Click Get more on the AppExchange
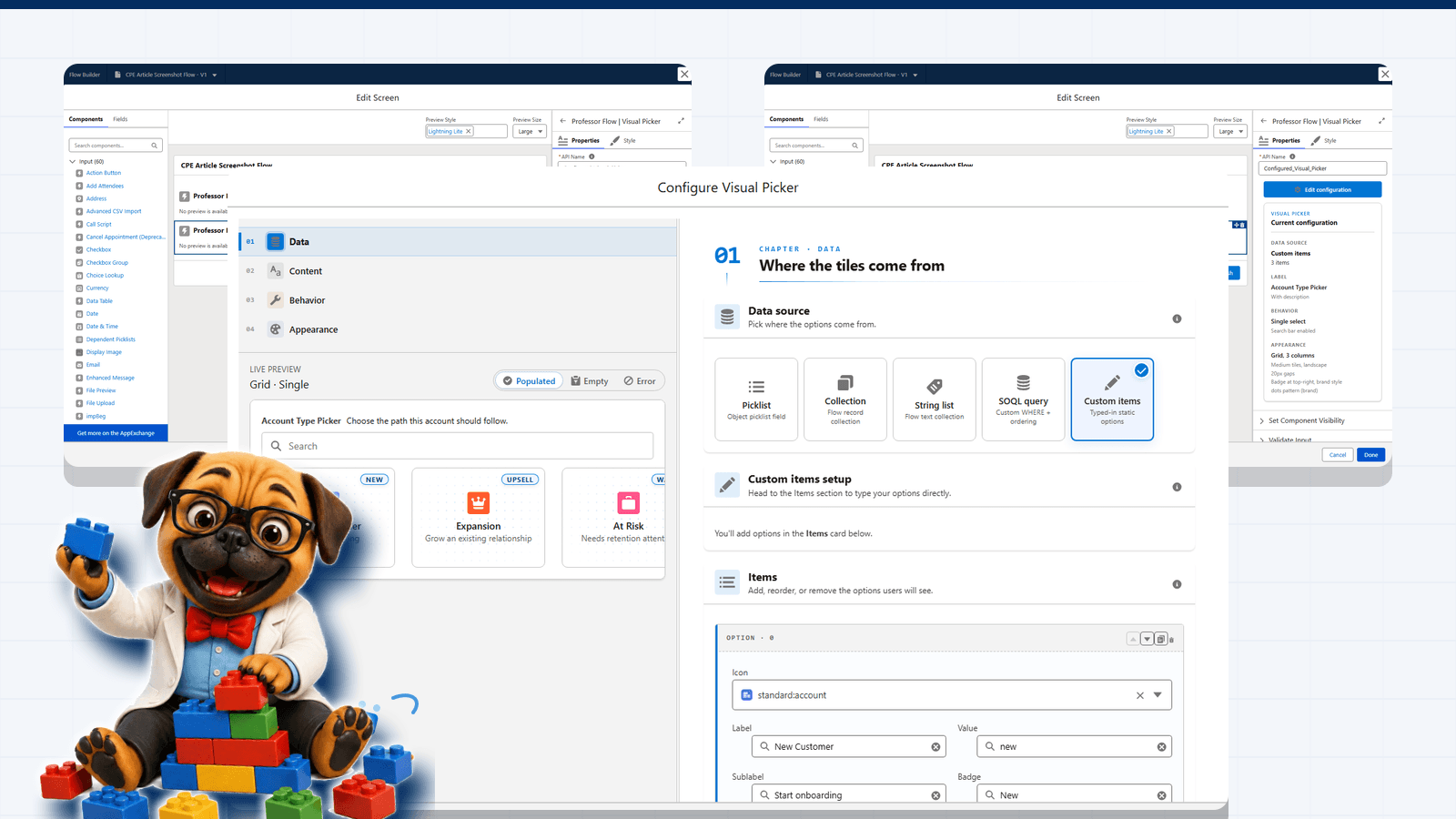Viewport: 1456px width, 819px height. (116, 432)
